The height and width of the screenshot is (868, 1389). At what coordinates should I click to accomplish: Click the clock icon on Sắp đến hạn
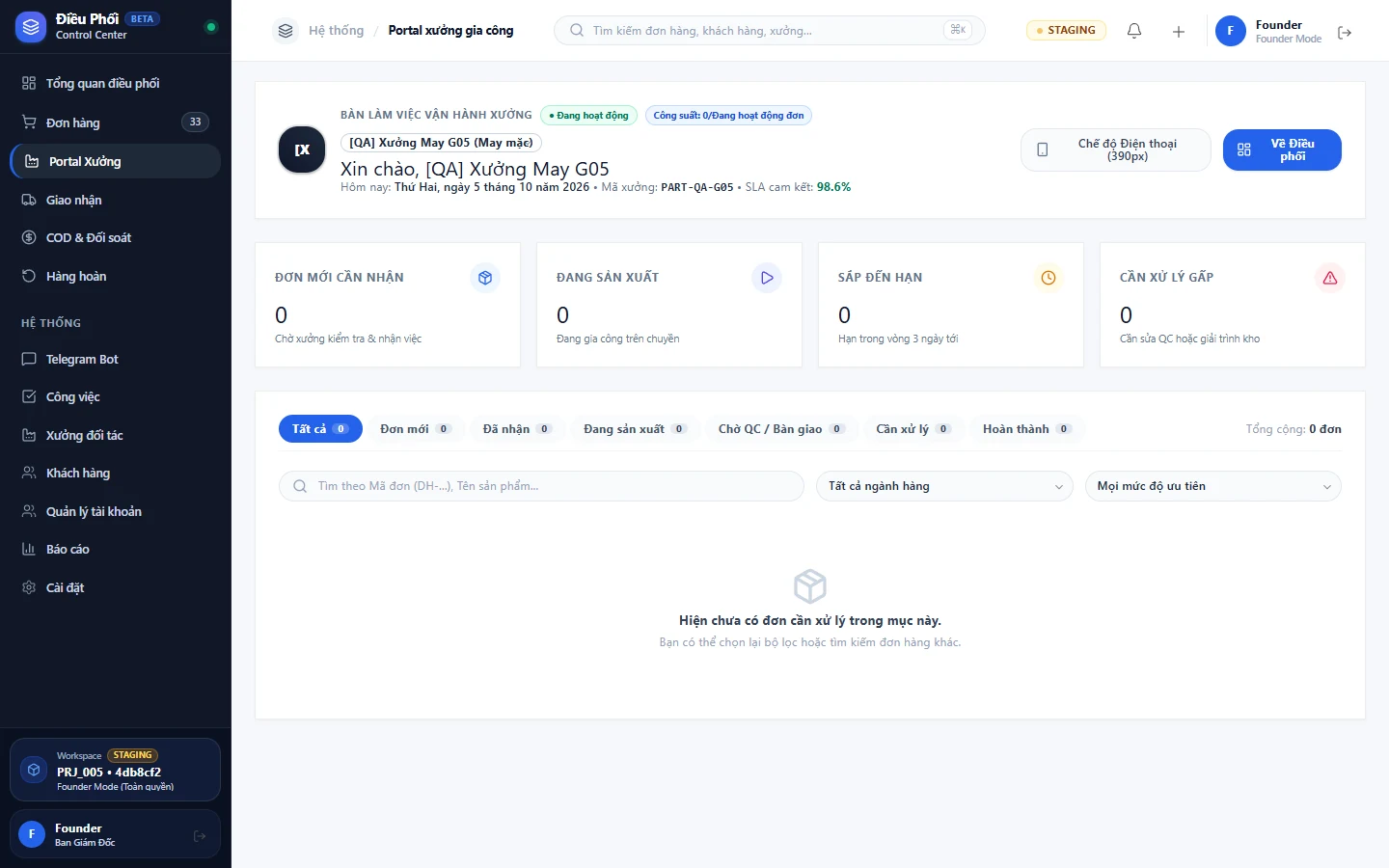pos(1049,278)
